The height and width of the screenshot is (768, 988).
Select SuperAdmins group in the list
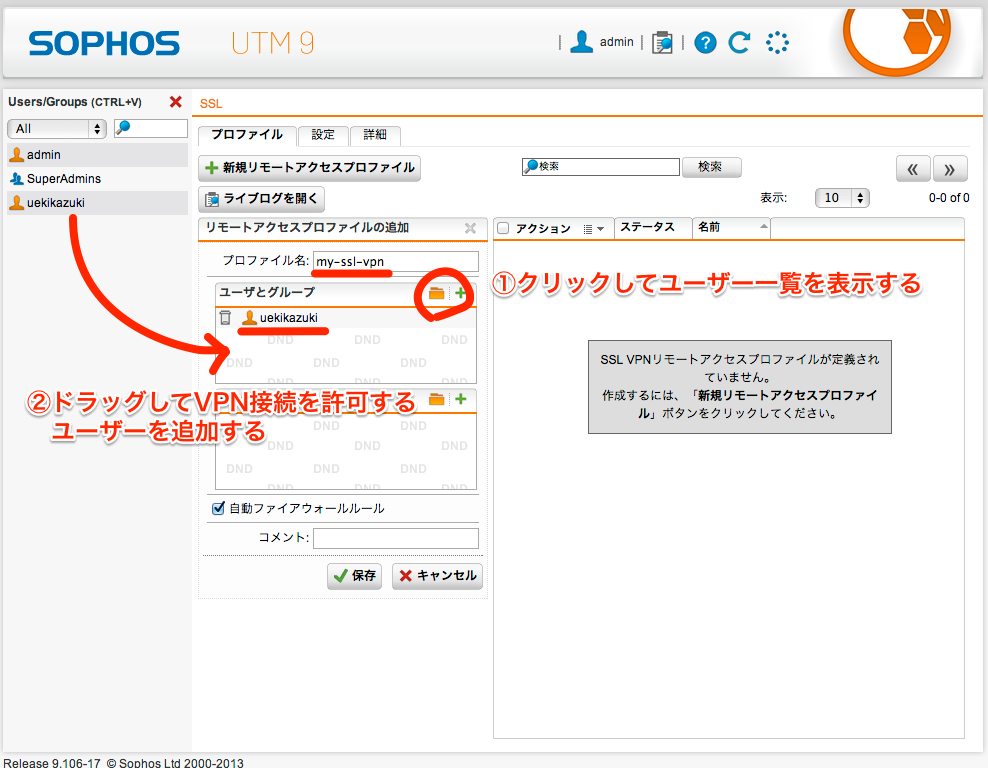pyautogui.click(x=98, y=179)
